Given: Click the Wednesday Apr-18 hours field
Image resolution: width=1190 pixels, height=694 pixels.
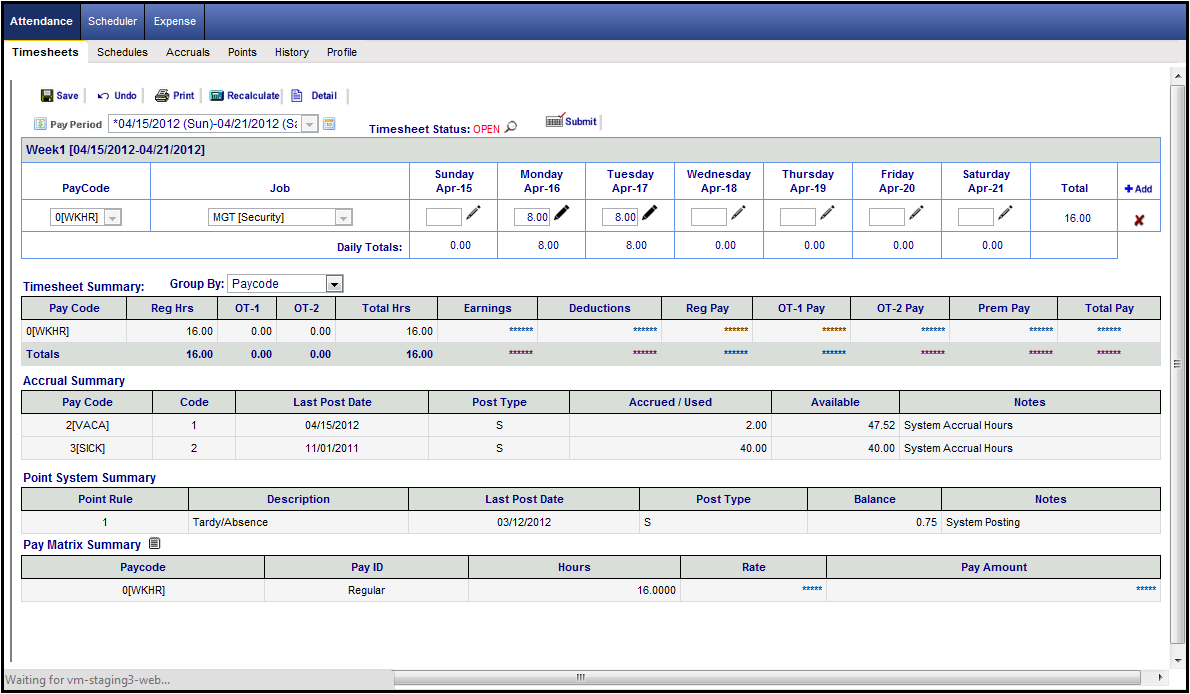Looking at the screenshot, I should [x=708, y=217].
